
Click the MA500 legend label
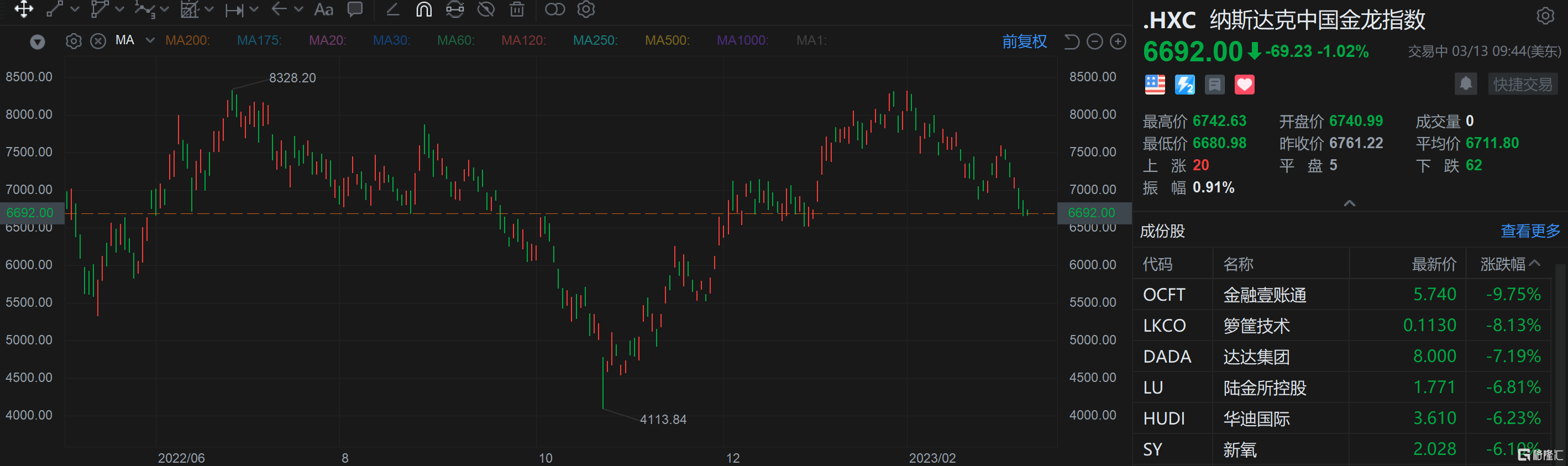pos(667,40)
